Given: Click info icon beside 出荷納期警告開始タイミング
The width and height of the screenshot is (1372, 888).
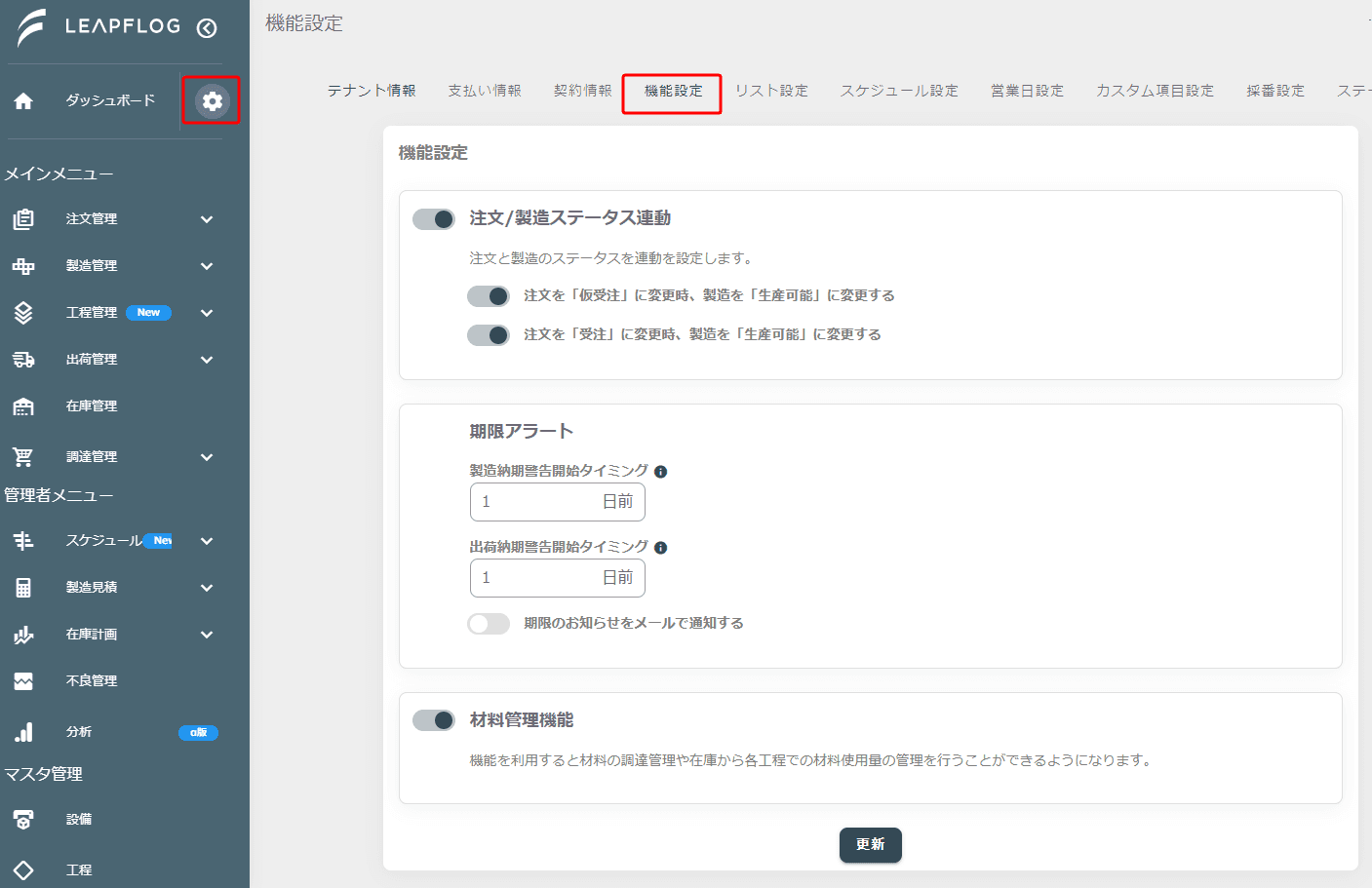Looking at the screenshot, I should coord(660,548).
